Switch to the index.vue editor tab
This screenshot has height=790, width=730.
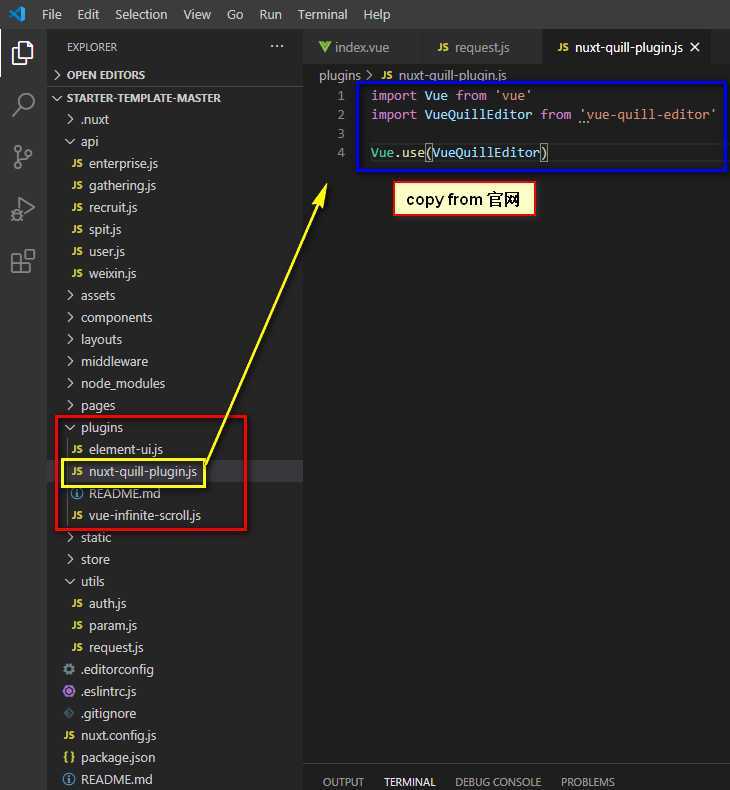click(x=362, y=47)
